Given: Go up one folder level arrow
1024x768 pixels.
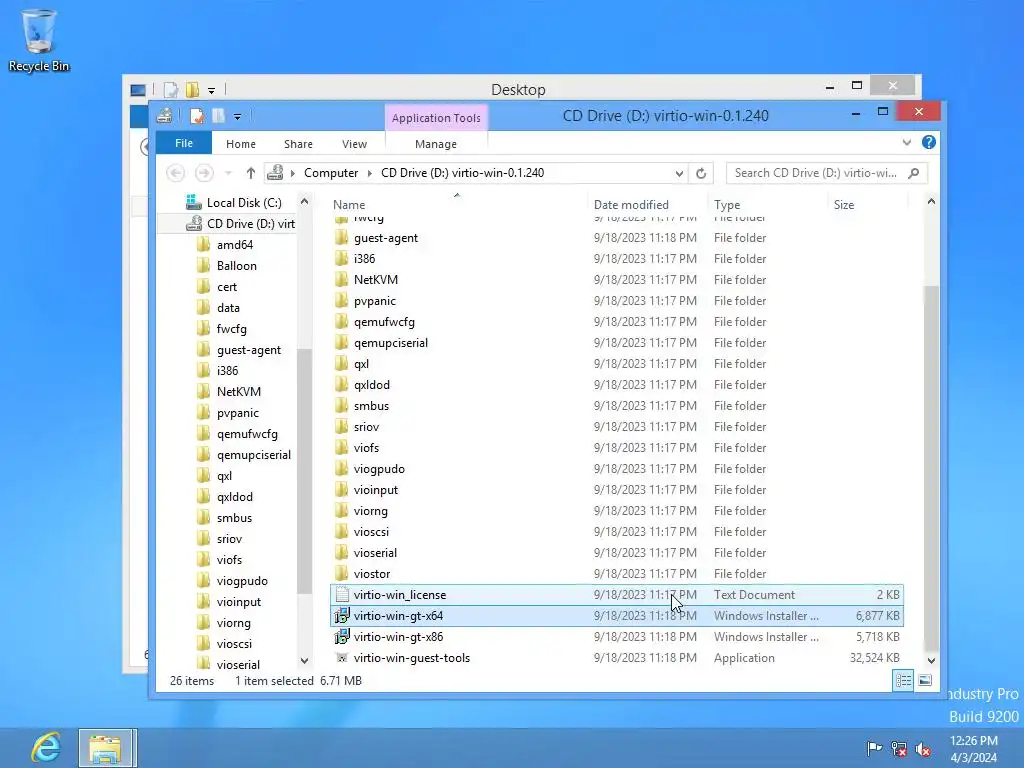Looking at the screenshot, I should (251, 173).
